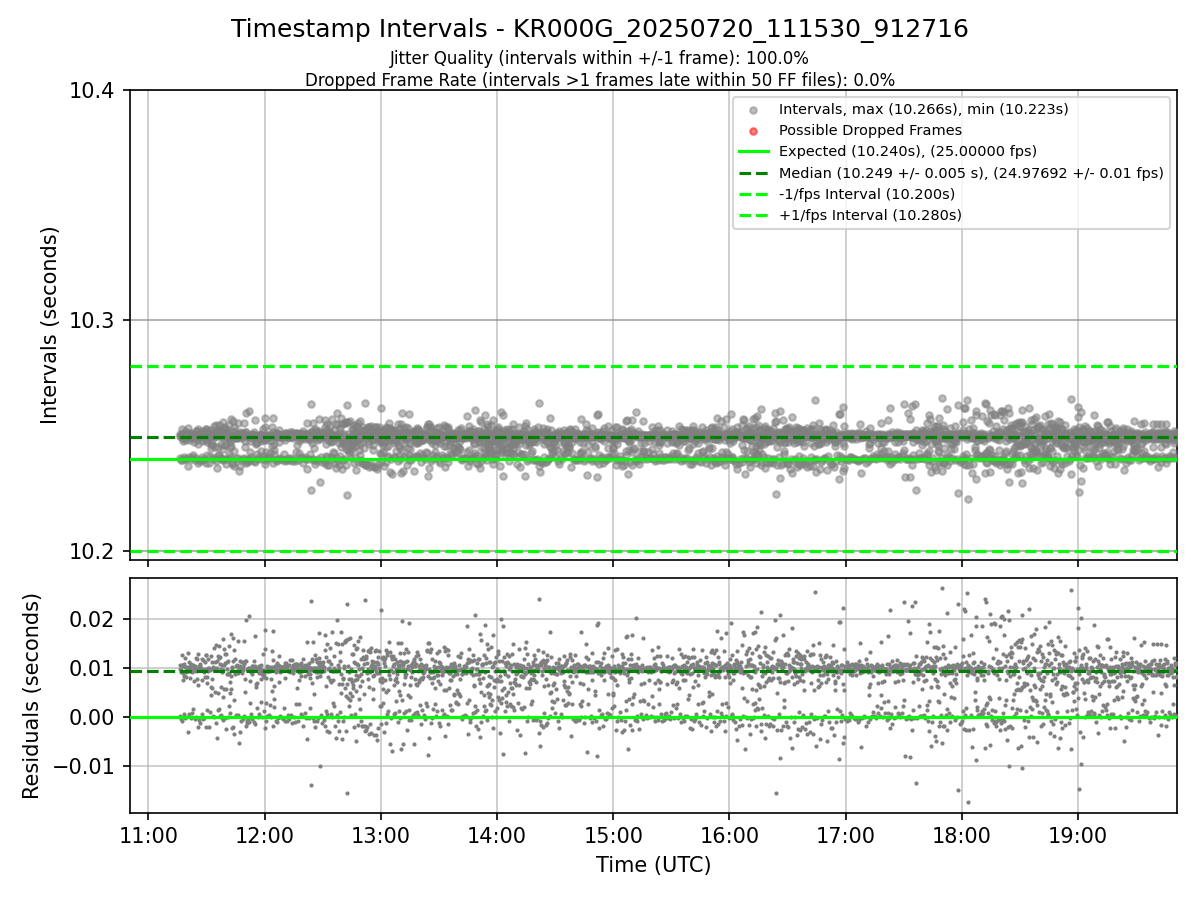Viewport: 1200px width, 900px height.
Task: Click legend entry 'Expected (10.240s), (25.00000 fps)'
Action: [x=908, y=151]
